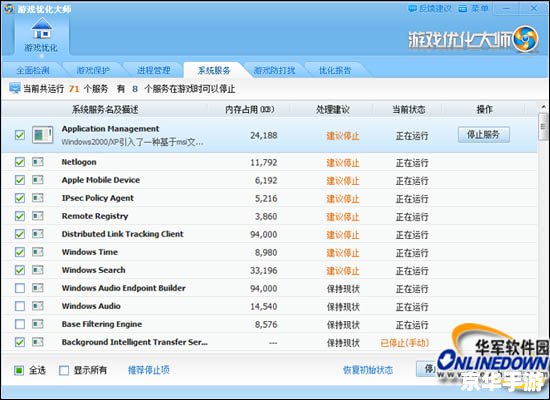Switch to the 全面检测 tab

33,70
